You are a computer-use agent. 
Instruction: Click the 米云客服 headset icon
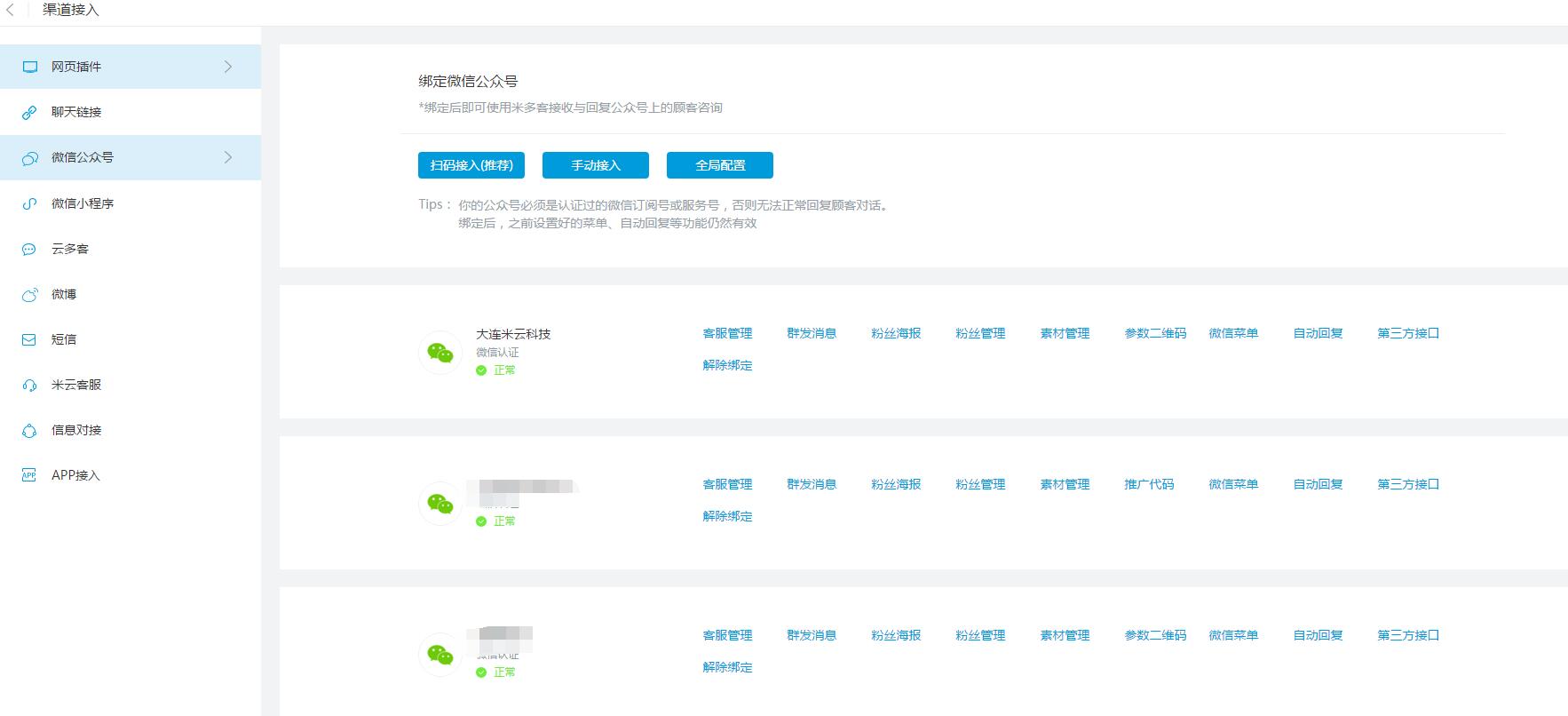tap(29, 386)
